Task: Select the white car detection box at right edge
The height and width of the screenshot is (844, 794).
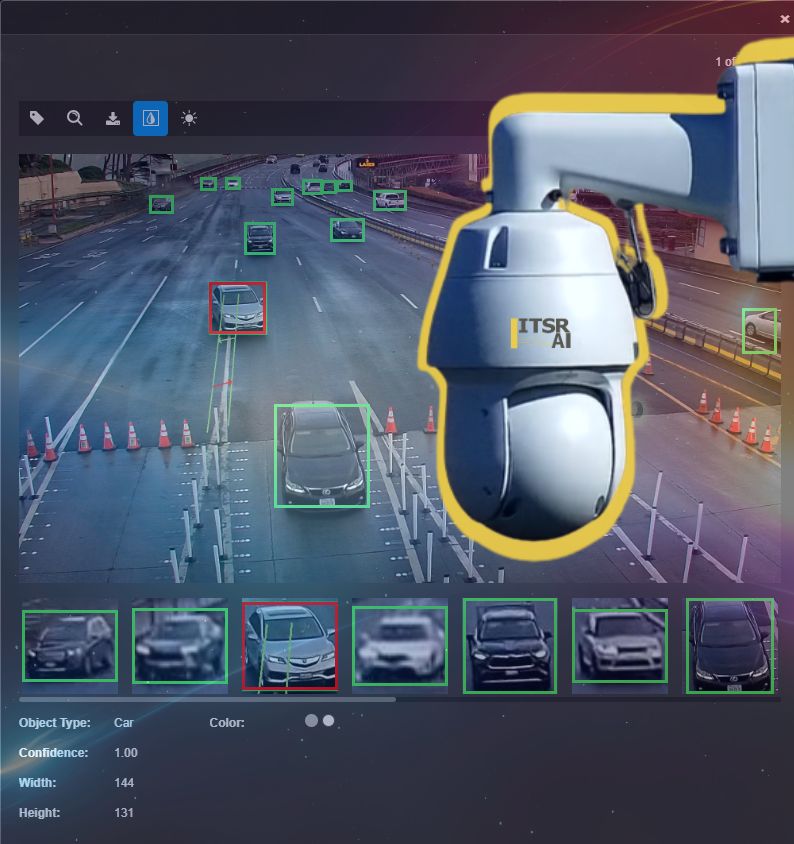Action: click(760, 331)
